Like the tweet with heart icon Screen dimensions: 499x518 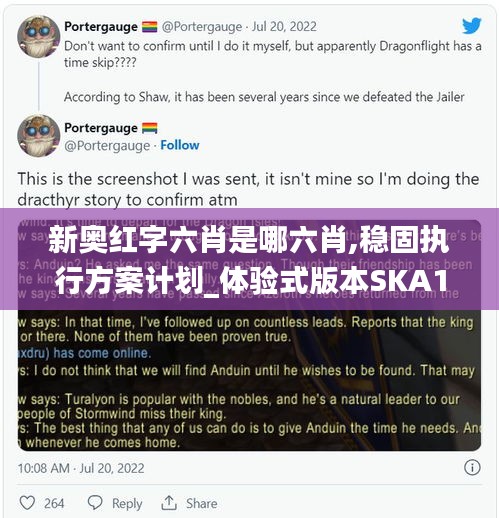tap(27, 503)
